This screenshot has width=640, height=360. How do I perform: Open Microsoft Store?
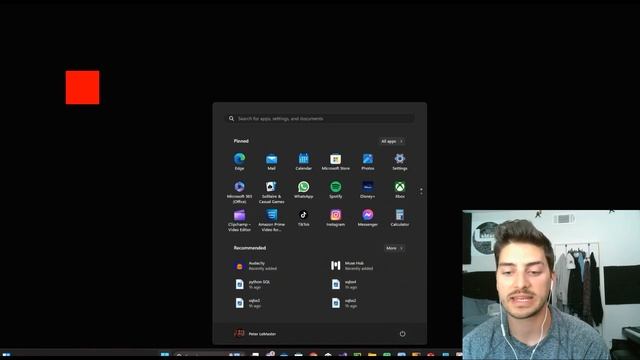pyautogui.click(x=336, y=162)
